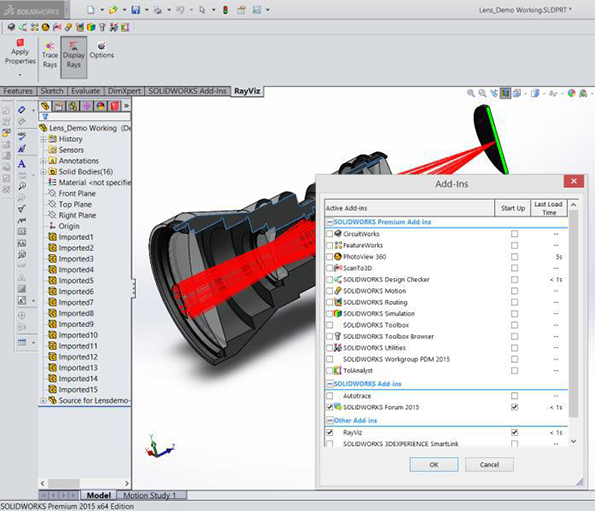Uncheck the RayViz active add-in checkbox
595x511 pixels.
(329, 432)
